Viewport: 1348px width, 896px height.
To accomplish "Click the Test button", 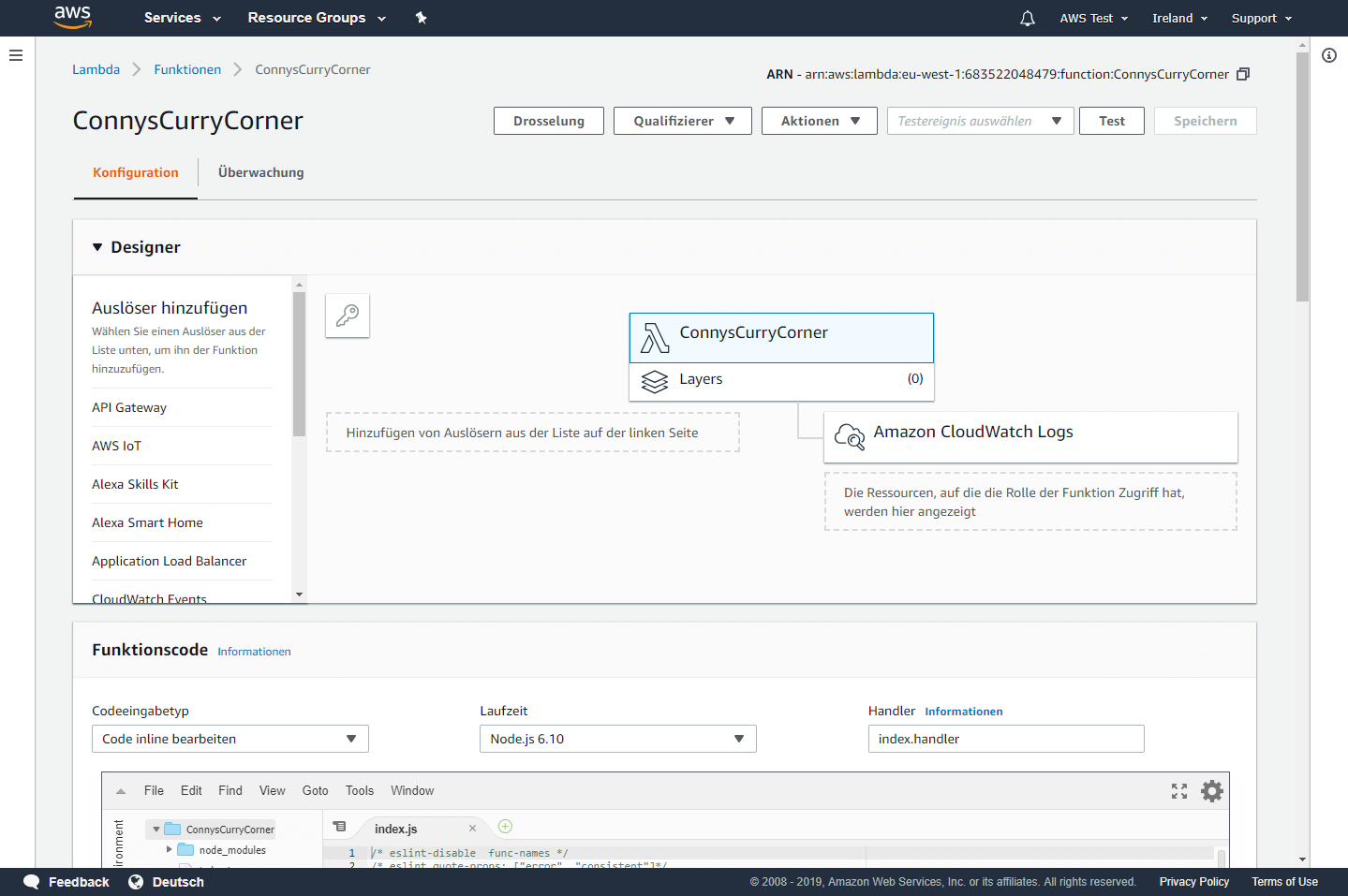I will pos(1112,121).
